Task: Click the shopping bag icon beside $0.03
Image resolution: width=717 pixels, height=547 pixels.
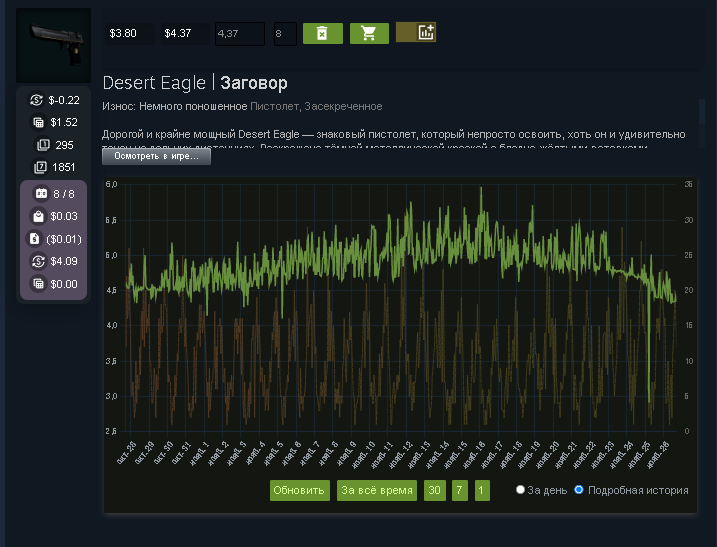Action: pyautogui.click(x=38, y=216)
